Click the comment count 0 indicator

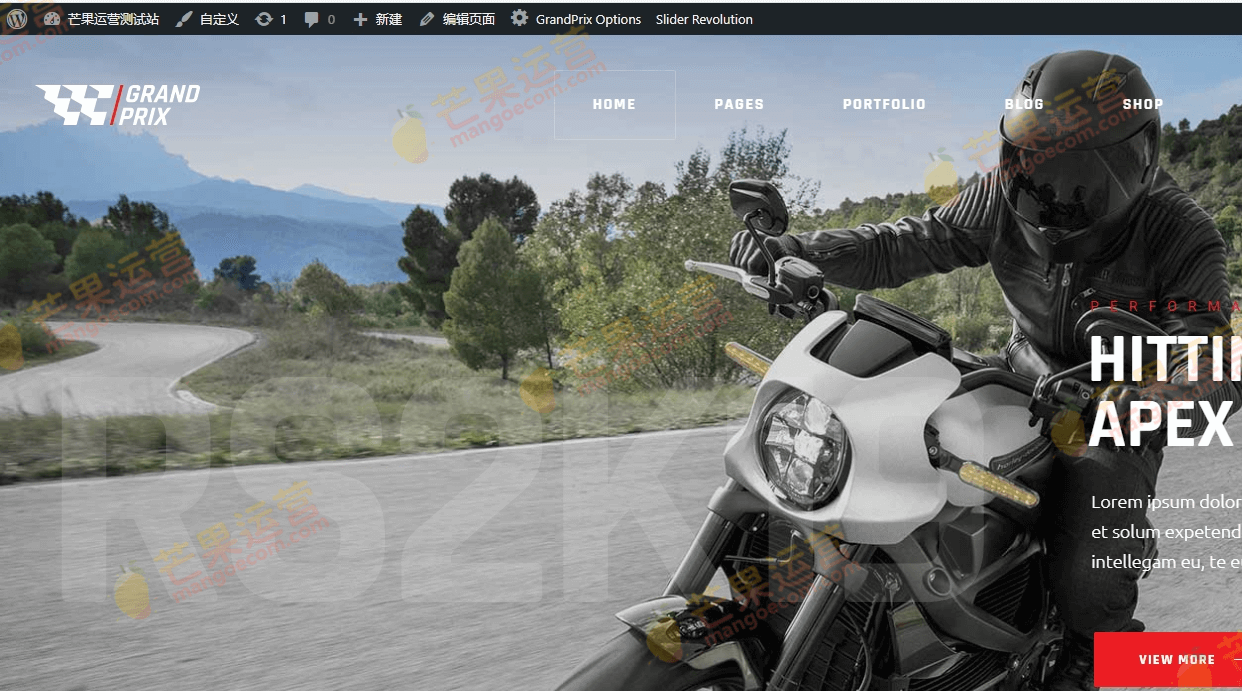pos(330,18)
